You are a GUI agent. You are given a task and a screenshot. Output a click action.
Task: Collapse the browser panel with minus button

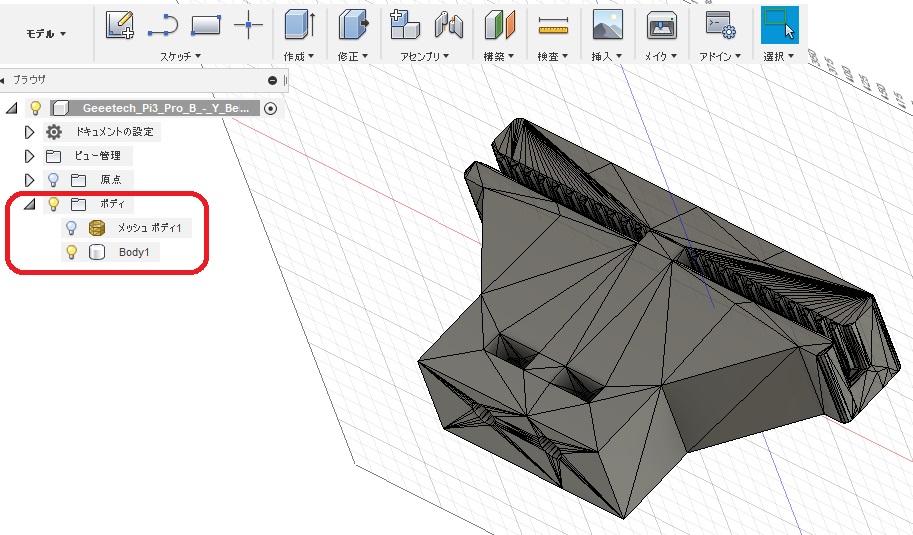pos(272,80)
